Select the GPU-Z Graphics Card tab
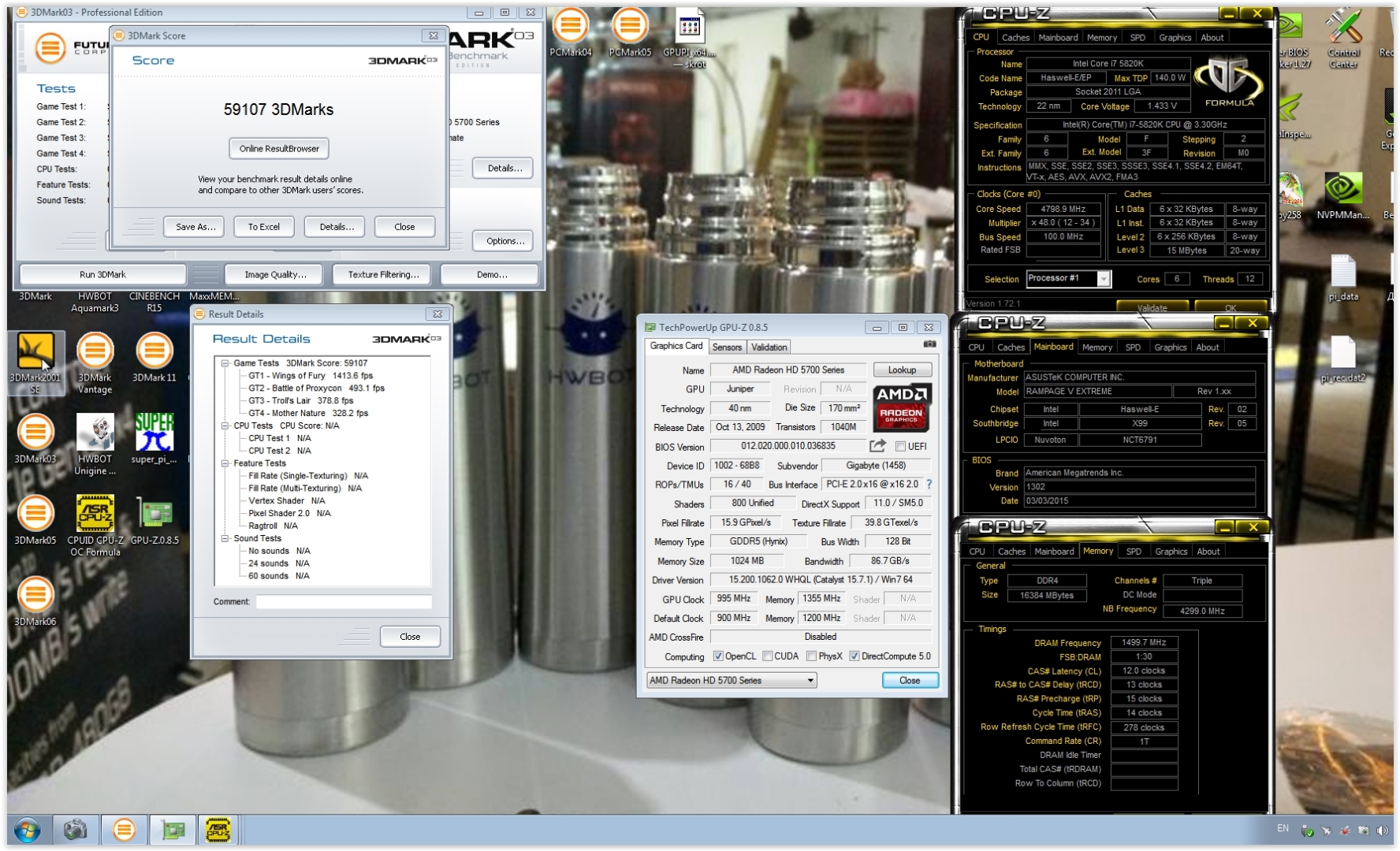The height and width of the screenshot is (851, 1400). (x=676, y=346)
